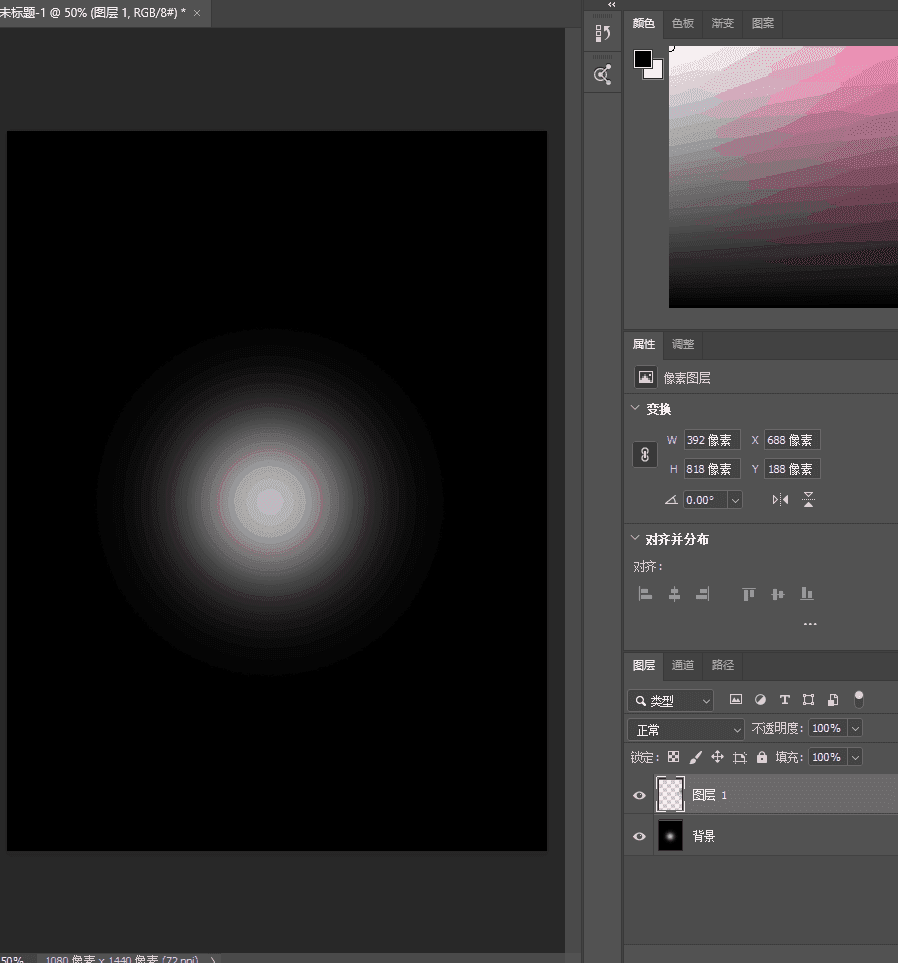Filter layers by adjustment layer icon

tap(760, 700)
